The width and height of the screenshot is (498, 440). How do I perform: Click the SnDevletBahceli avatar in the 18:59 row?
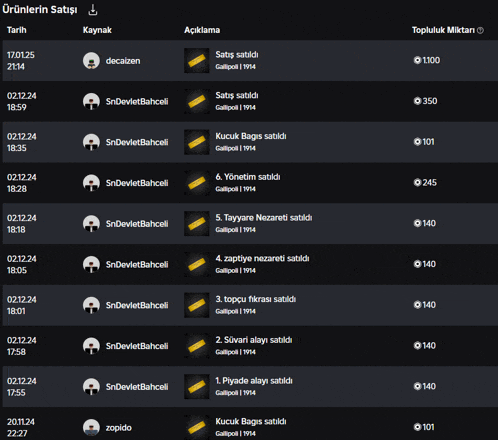click(91, 101)
